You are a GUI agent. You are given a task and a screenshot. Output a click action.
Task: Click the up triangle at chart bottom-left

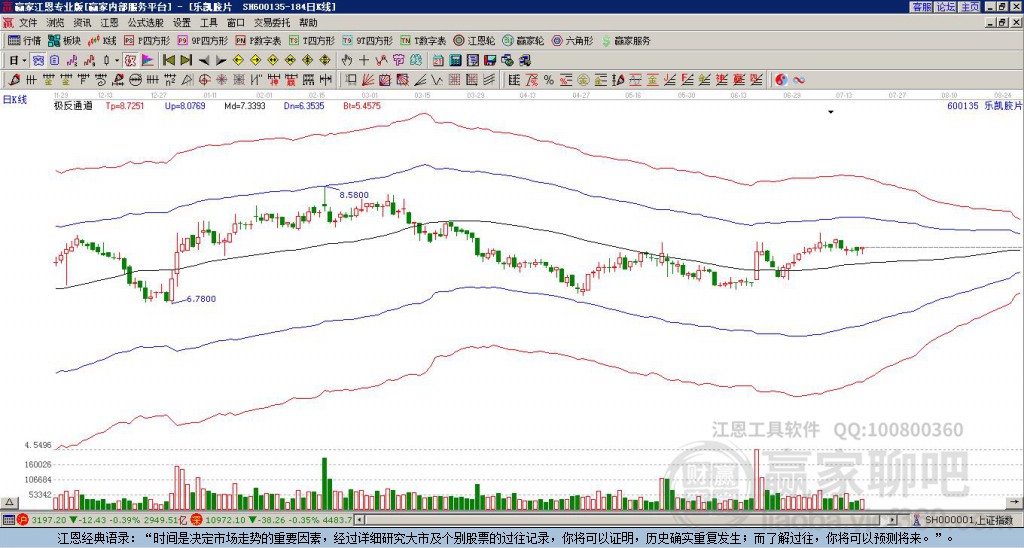tap(9, 502)
